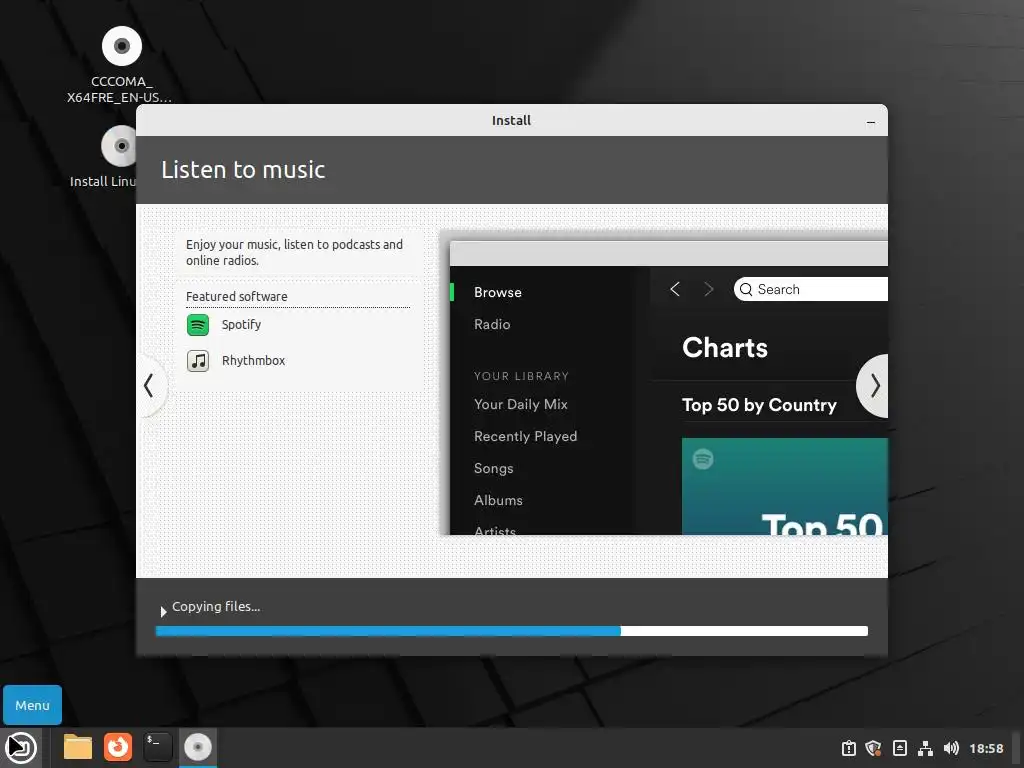Open the clipboard tray icon
Viewport: 1024px width, 768px height.
(848, 748)
